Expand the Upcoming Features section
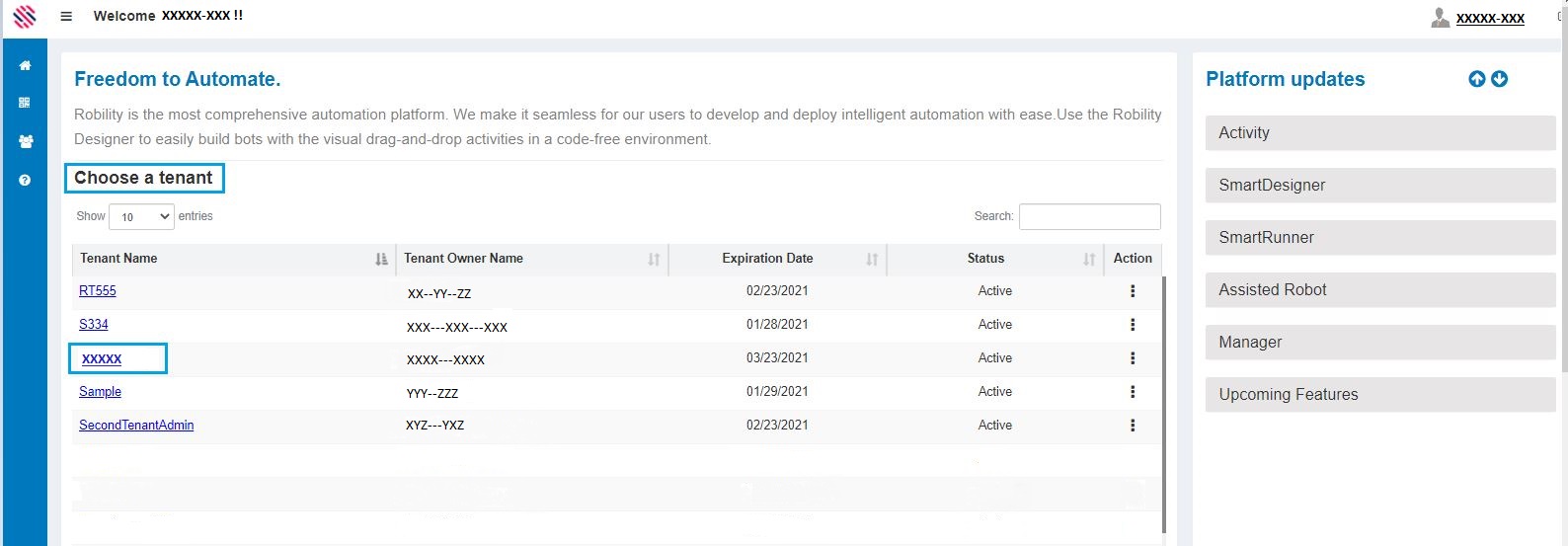This screenshot has height=546, width=1568. (1379, 395)
